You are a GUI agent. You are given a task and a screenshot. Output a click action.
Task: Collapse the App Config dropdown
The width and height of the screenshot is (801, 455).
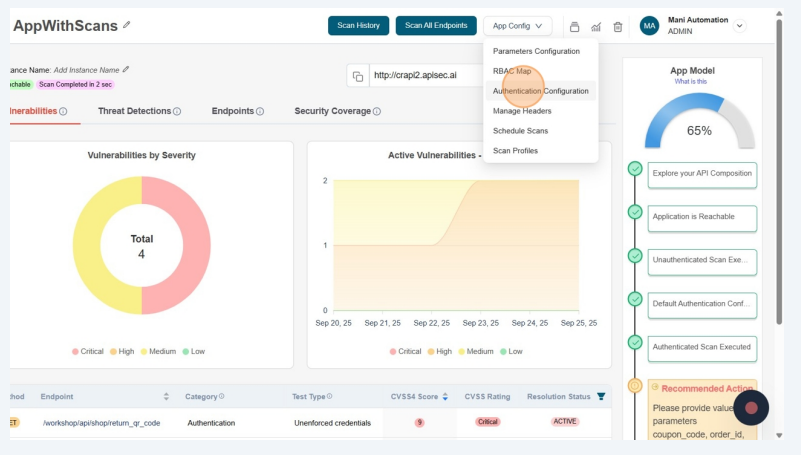coord(517,26)
